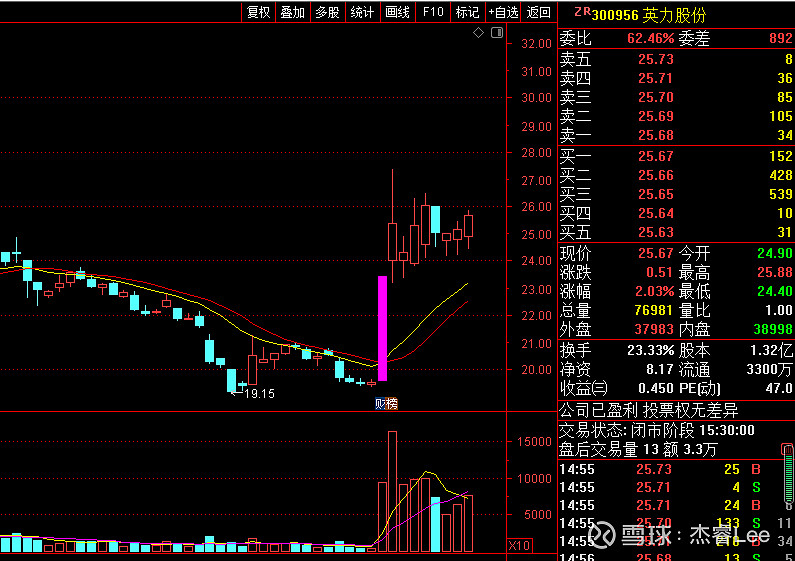The width and height of the screenshot is (795, 561).
Task: Click PE(动) value 47.0
Action: coord(780,389)
